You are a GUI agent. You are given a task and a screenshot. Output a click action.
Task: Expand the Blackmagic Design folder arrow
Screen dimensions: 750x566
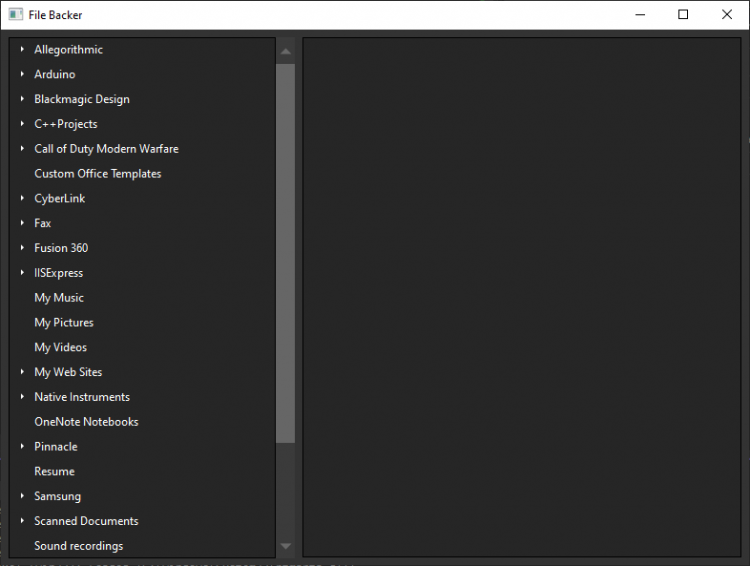22,99
